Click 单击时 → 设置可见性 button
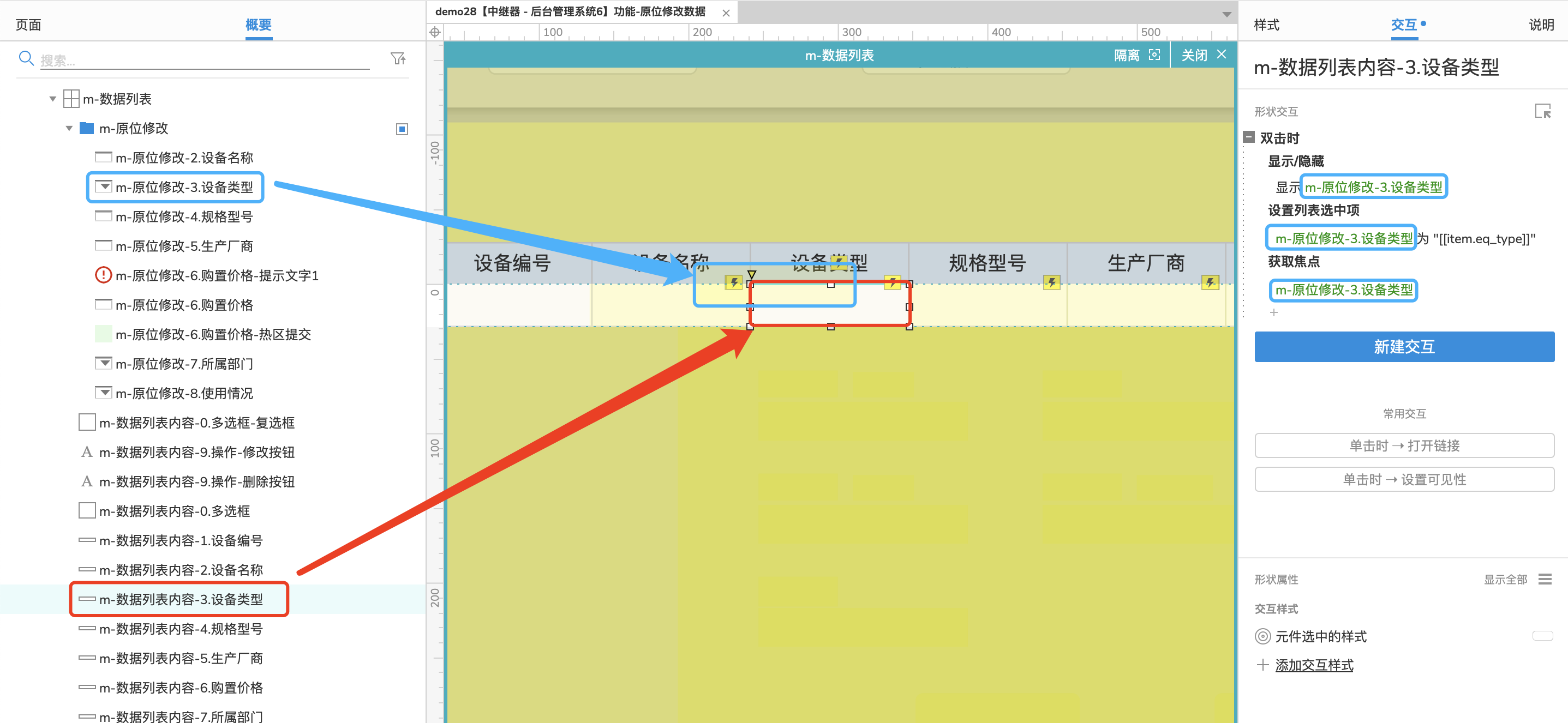 [1404, 480]
